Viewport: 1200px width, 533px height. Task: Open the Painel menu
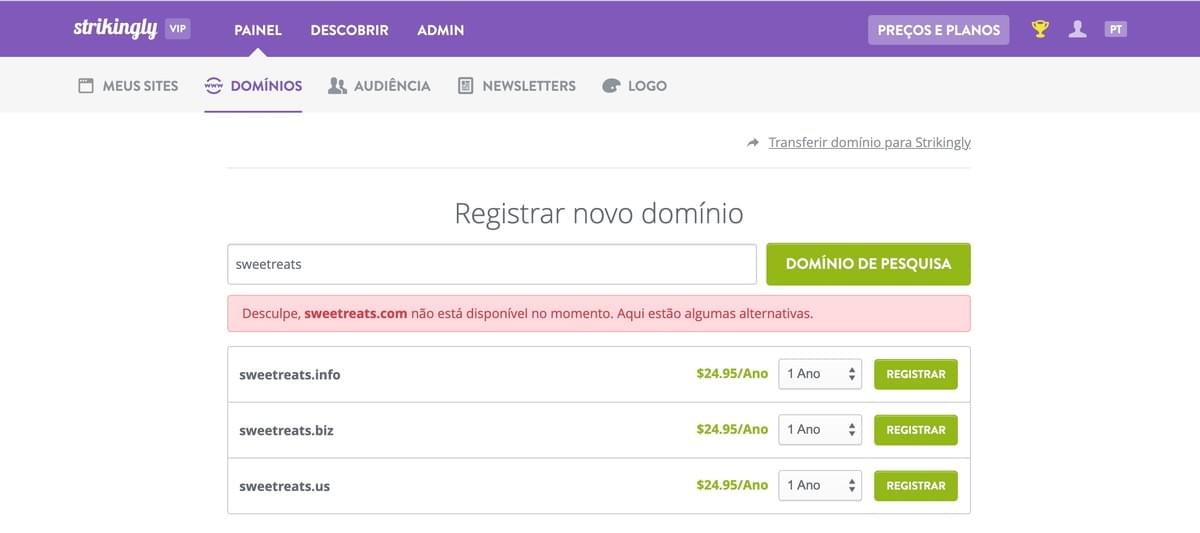[x=258, y=30]
